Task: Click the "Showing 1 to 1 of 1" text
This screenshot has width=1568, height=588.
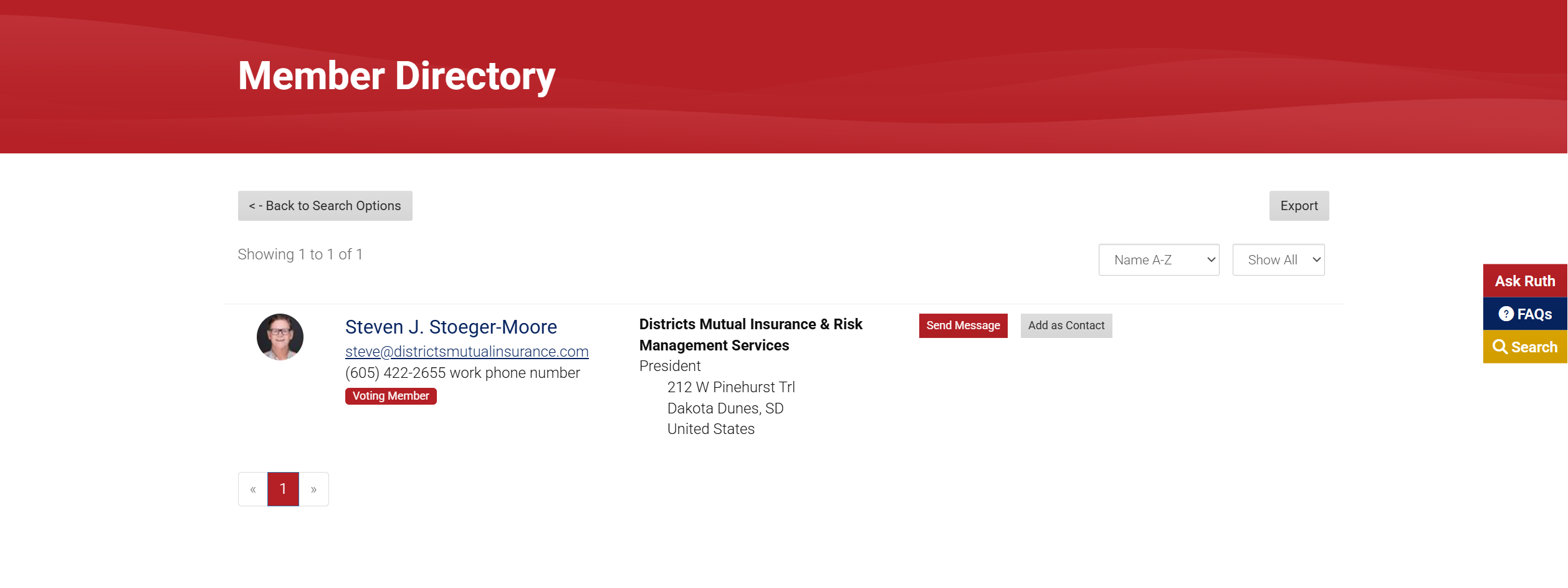Action: [x=300, y=254]
